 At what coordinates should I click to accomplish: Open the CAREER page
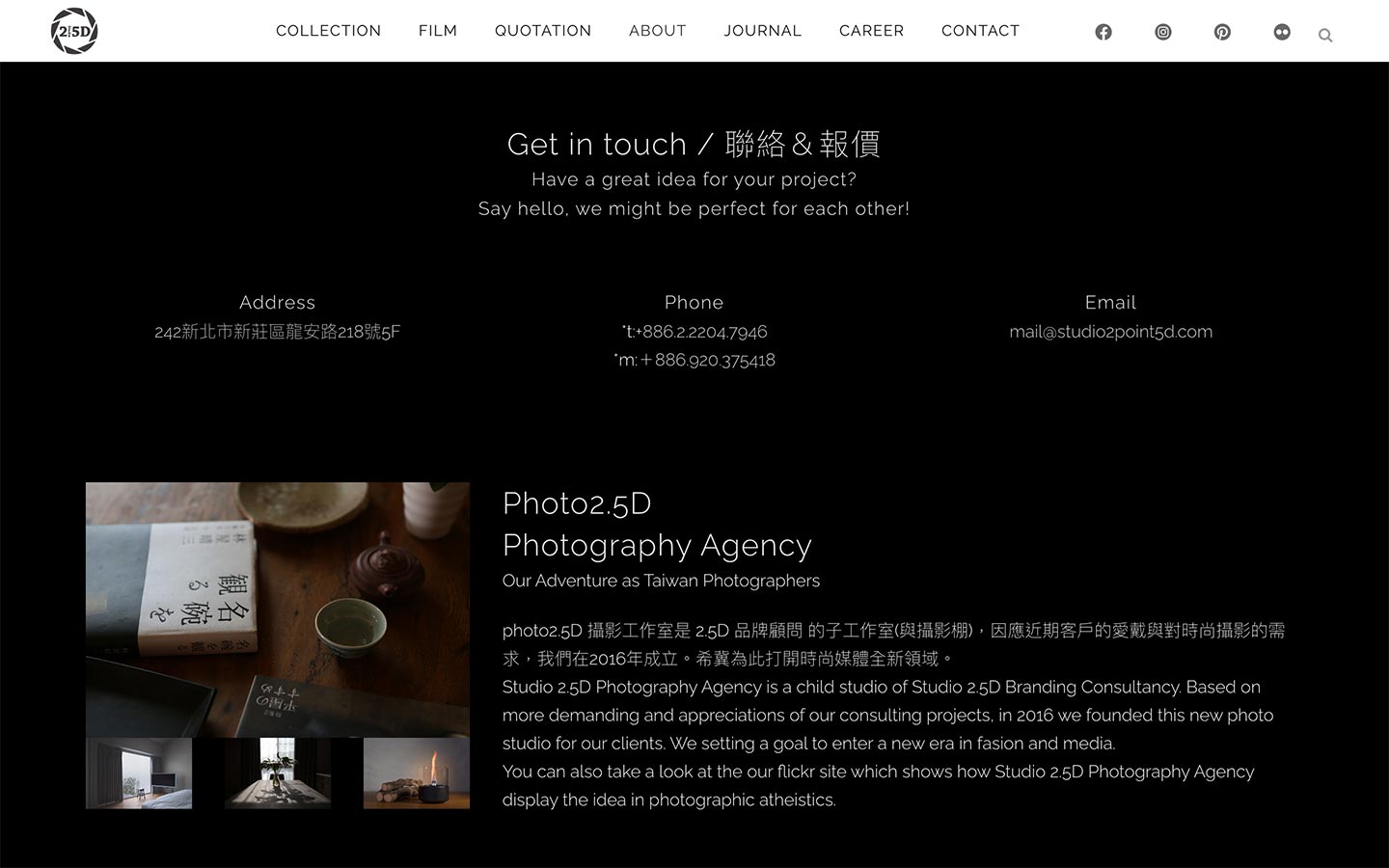(871, 31)
